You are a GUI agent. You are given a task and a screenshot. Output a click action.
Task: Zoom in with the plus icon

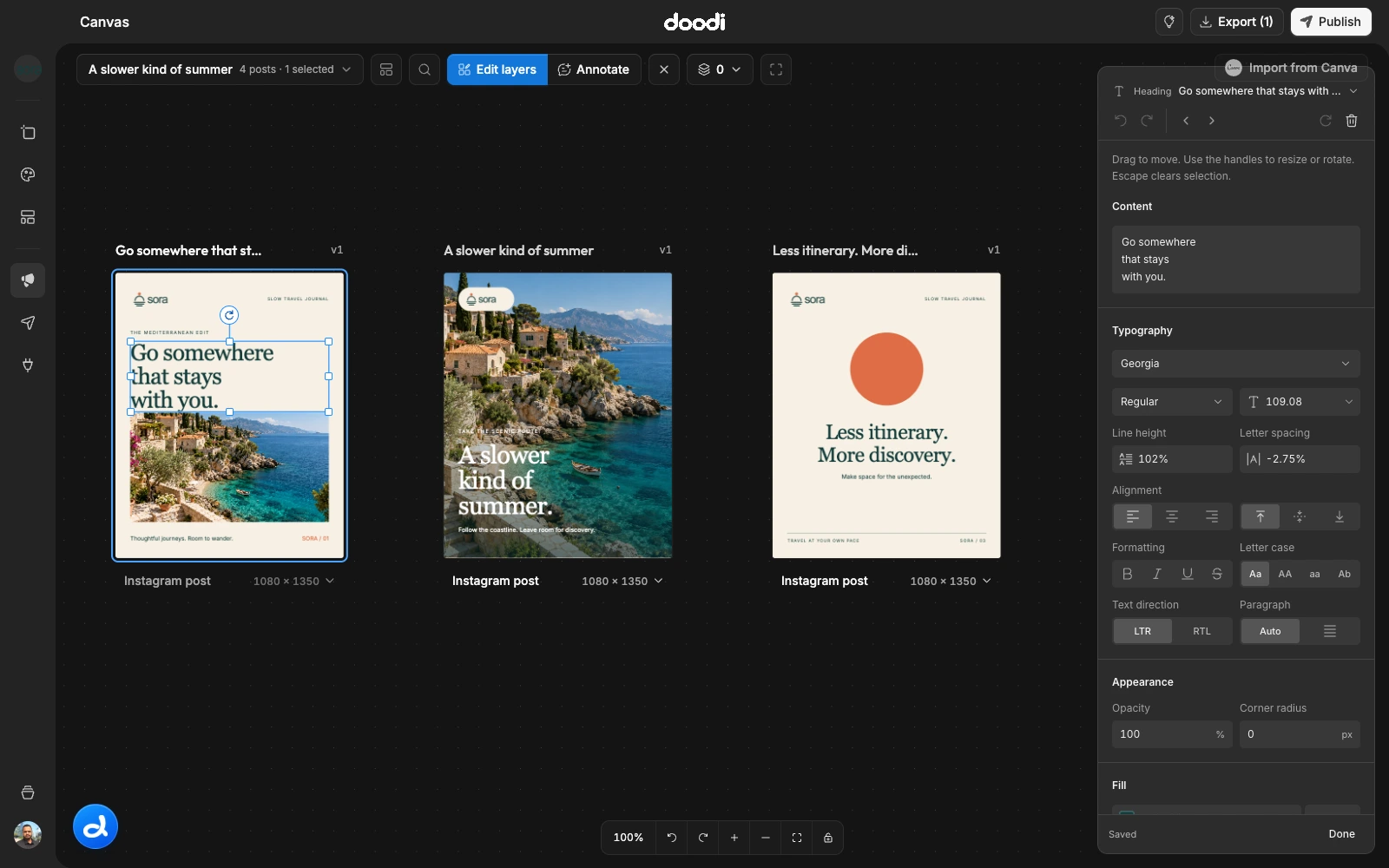734,838
